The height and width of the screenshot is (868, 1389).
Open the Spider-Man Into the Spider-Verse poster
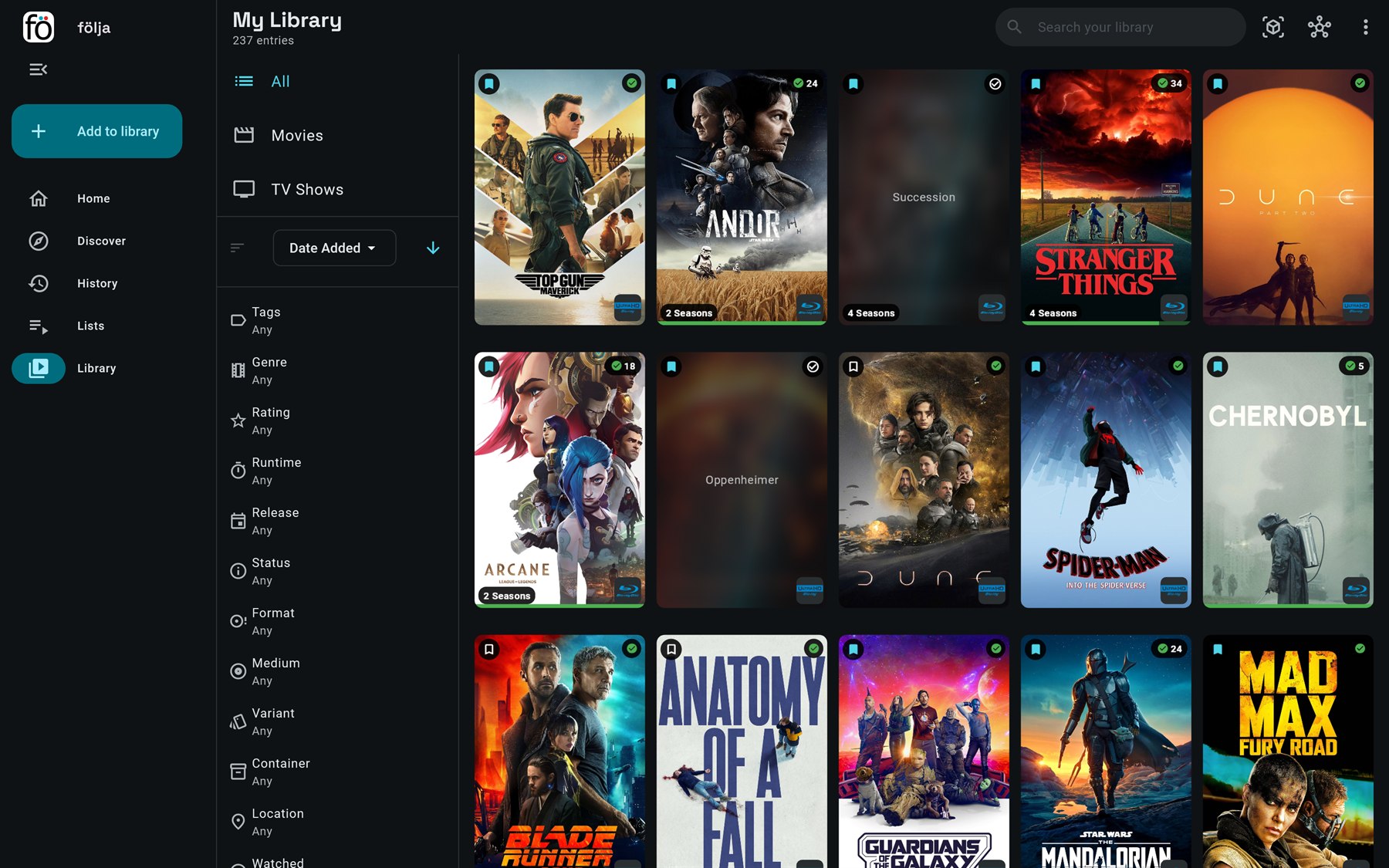(x=1106, y=480)
